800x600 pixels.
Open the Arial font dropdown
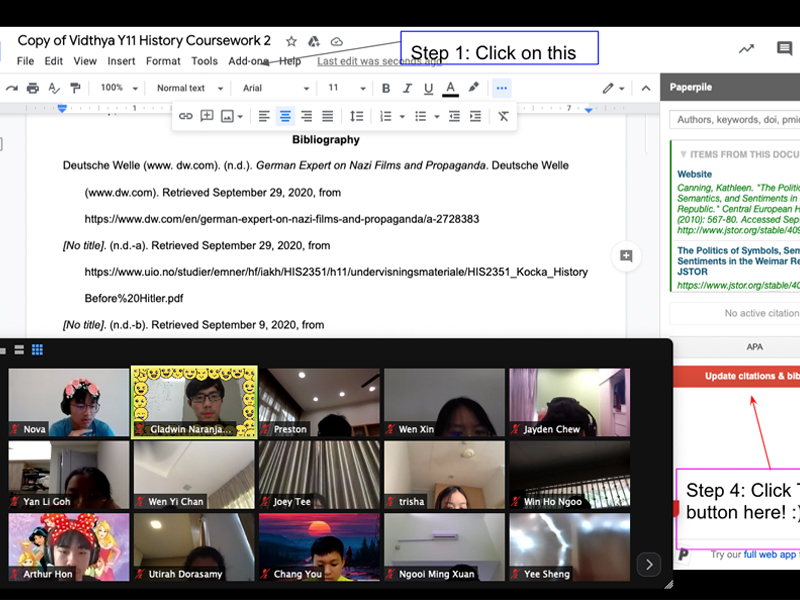tap(276, 88)
